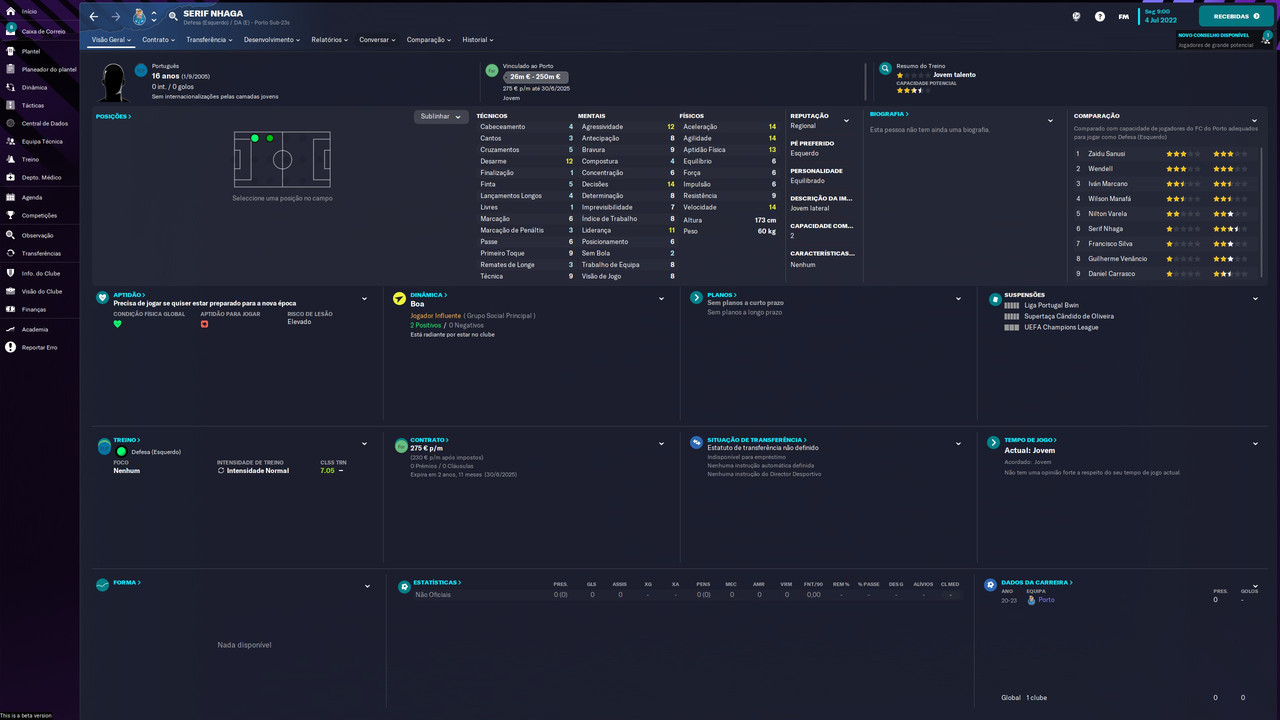
Task: Click the Treino sidebar icon
Action: [11, 159]
